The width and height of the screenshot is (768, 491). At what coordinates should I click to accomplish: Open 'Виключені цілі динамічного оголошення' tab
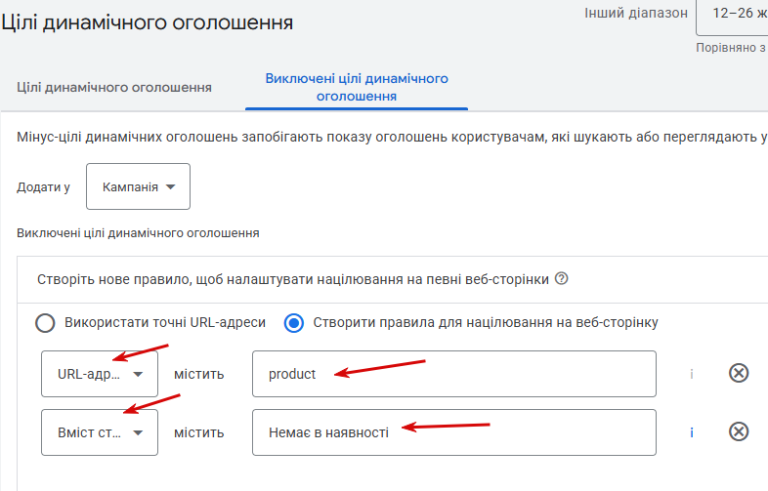[357, 87]
